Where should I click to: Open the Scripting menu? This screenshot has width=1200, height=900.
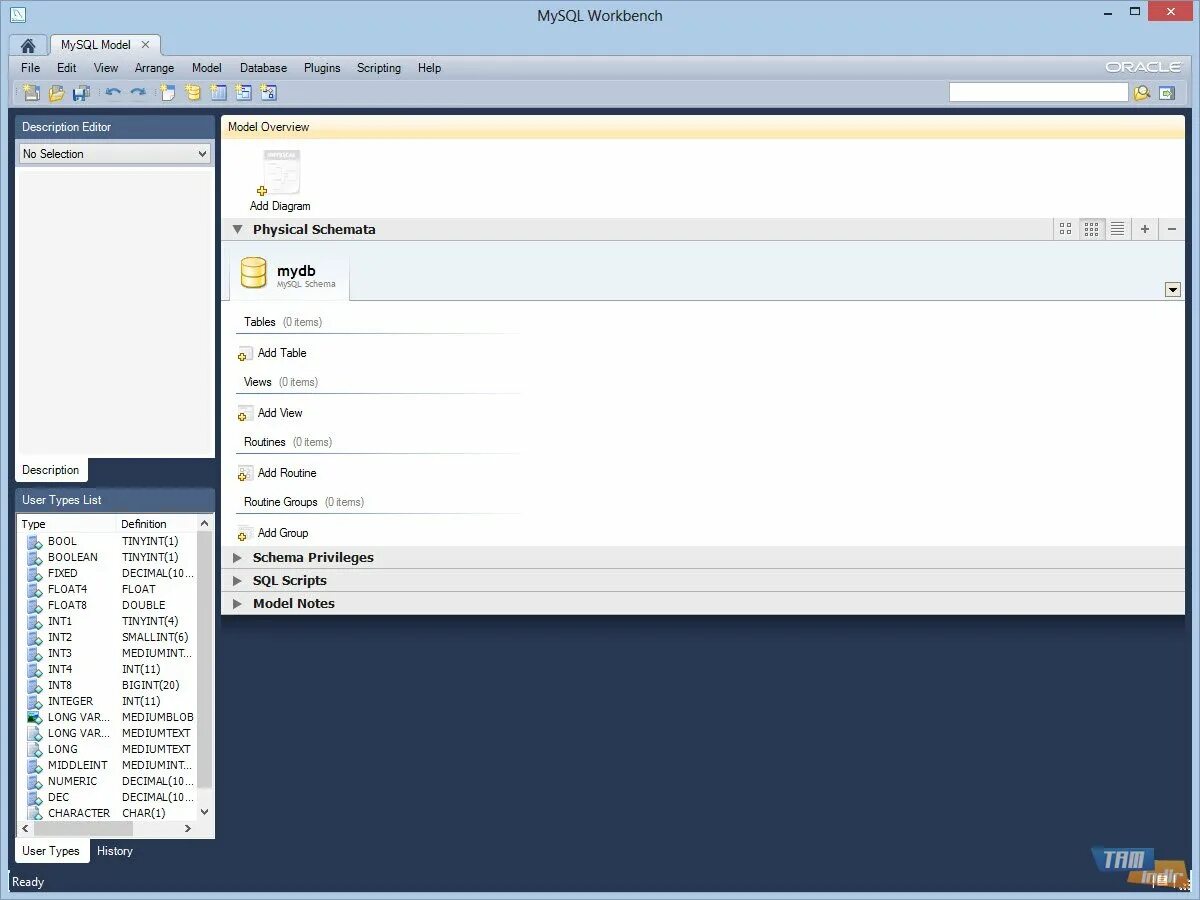(x=379, y=68)
